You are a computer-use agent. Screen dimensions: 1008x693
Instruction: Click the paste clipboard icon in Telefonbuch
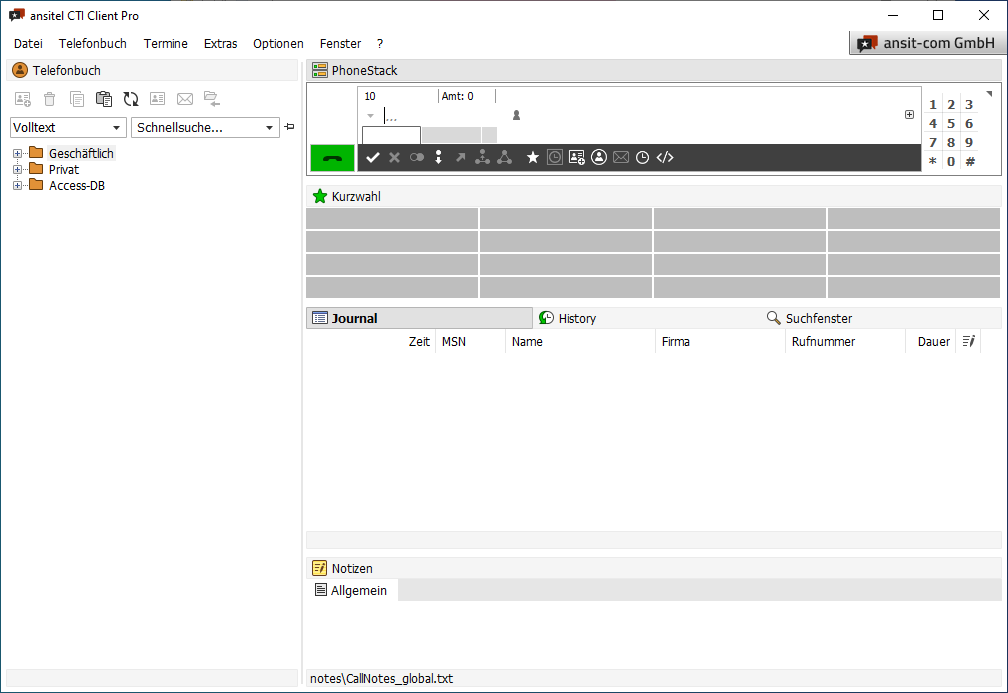104,98
